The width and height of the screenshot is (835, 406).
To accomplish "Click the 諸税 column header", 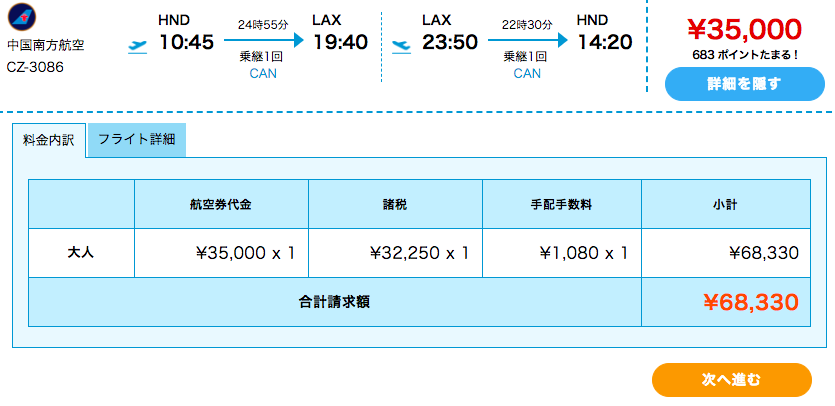I will point(395,205).
